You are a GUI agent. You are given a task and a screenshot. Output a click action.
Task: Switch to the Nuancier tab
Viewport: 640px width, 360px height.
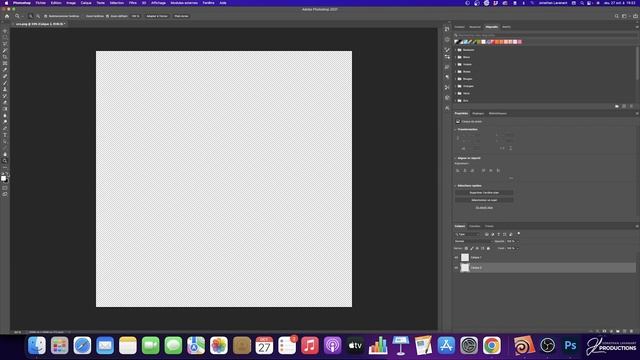[475, 27]
